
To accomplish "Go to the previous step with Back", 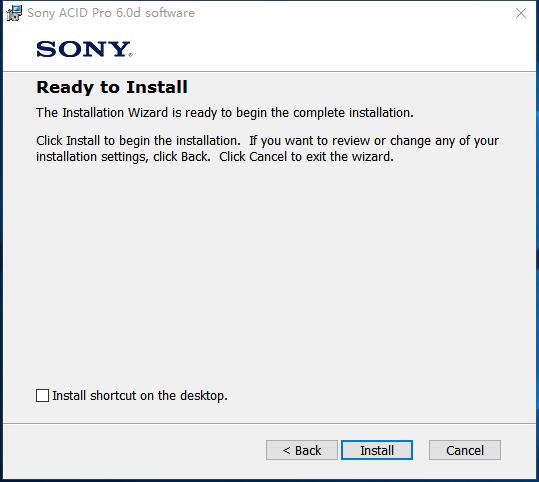I will point(301,450).
